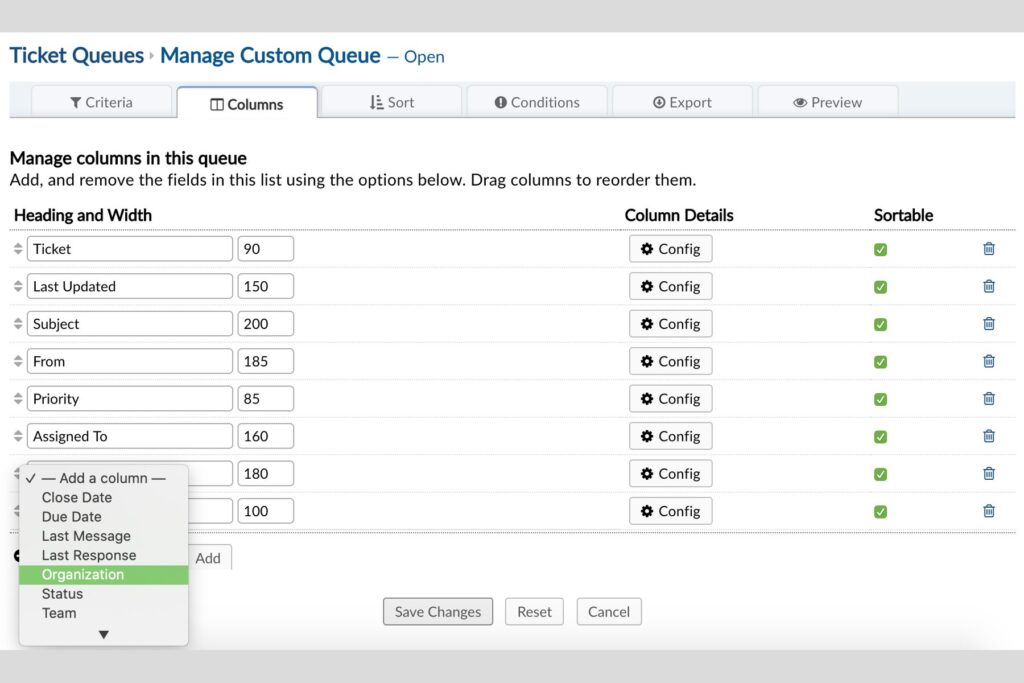Click trash icon for Subject row

click(x=988, y=324)
